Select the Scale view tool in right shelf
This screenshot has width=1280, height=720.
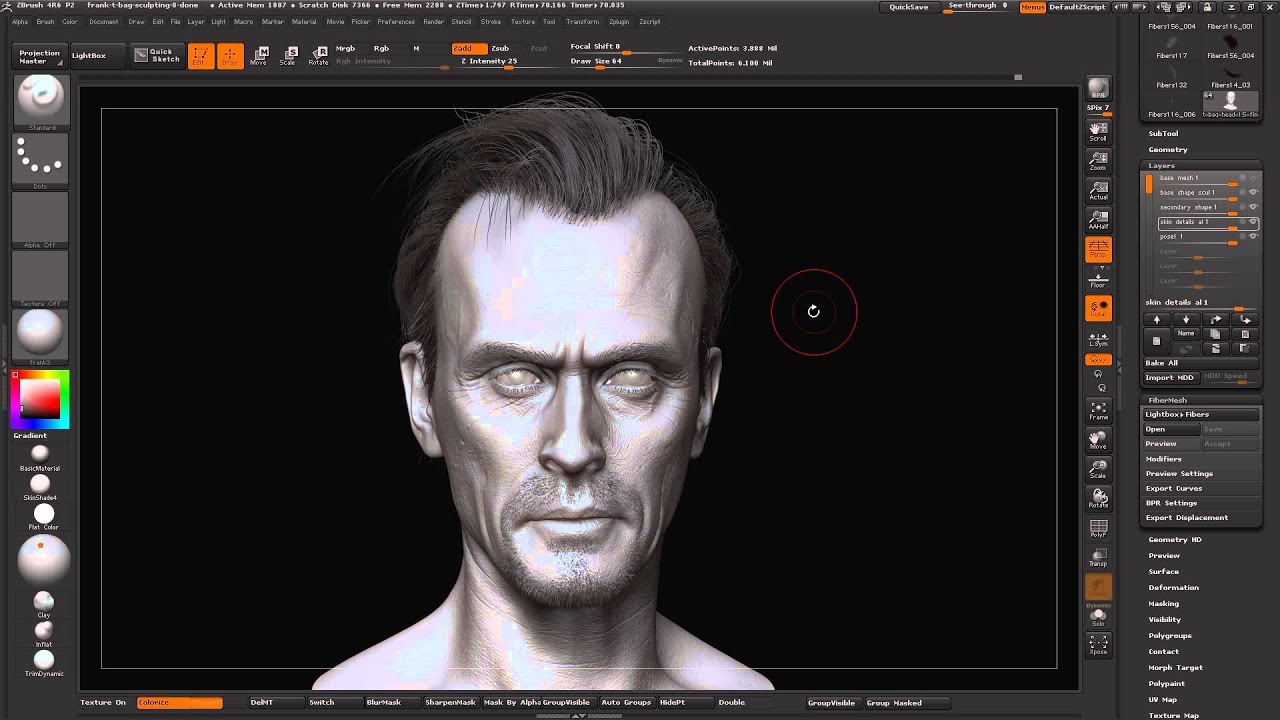(x=1098, y=469)
